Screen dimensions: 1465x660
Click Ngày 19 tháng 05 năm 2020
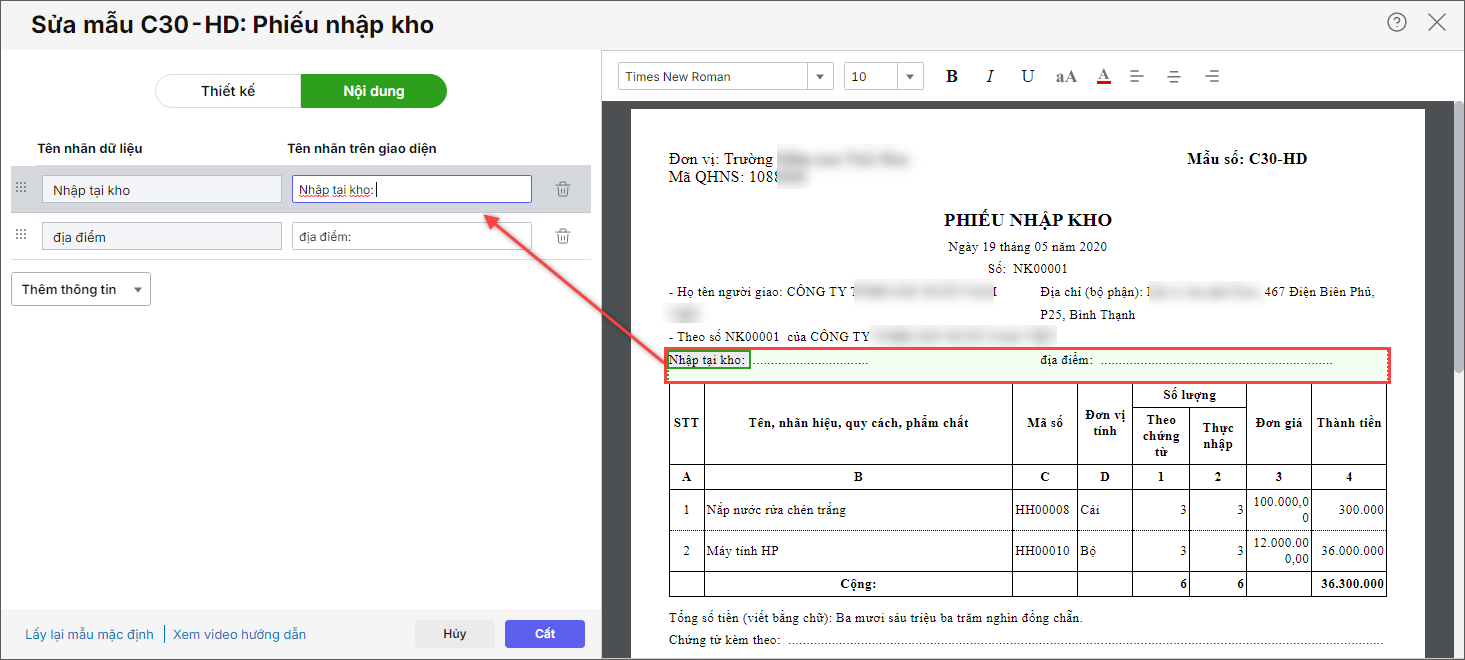coord(1027,246)
